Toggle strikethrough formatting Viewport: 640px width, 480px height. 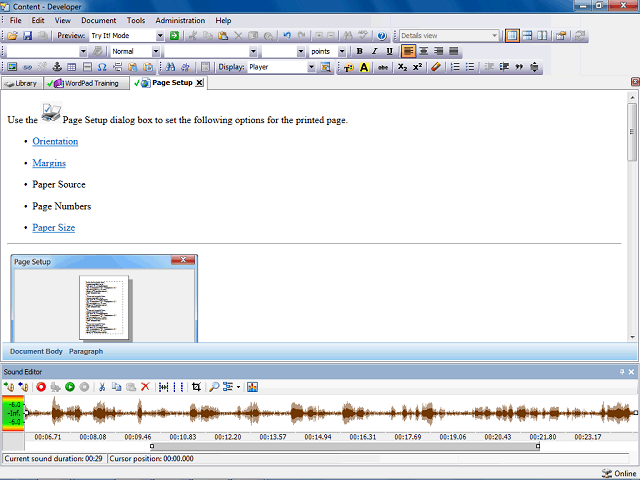(x=382, y=67)
